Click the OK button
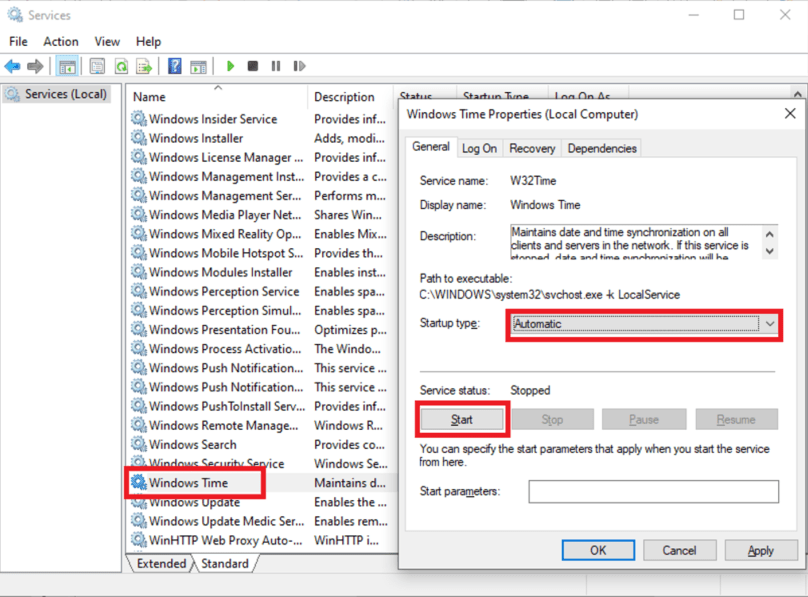The height and width of the screenshot is (597, 808). tap(598, 550)
